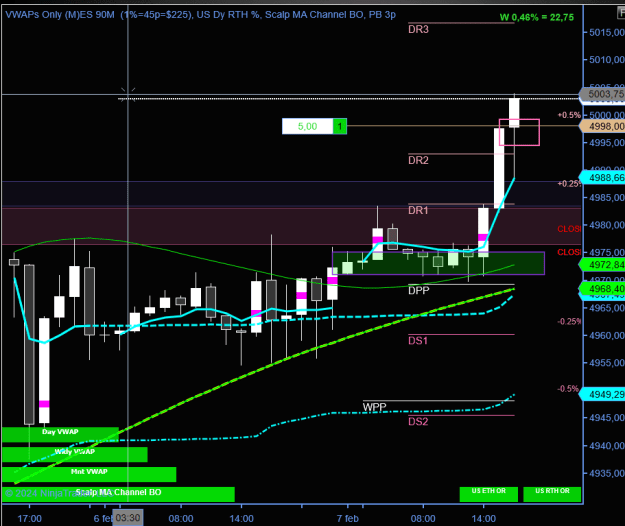The width and height of the screenshot is (625, 526).
Task: Click the Day VWAP green label
Action: pos(60,434)
